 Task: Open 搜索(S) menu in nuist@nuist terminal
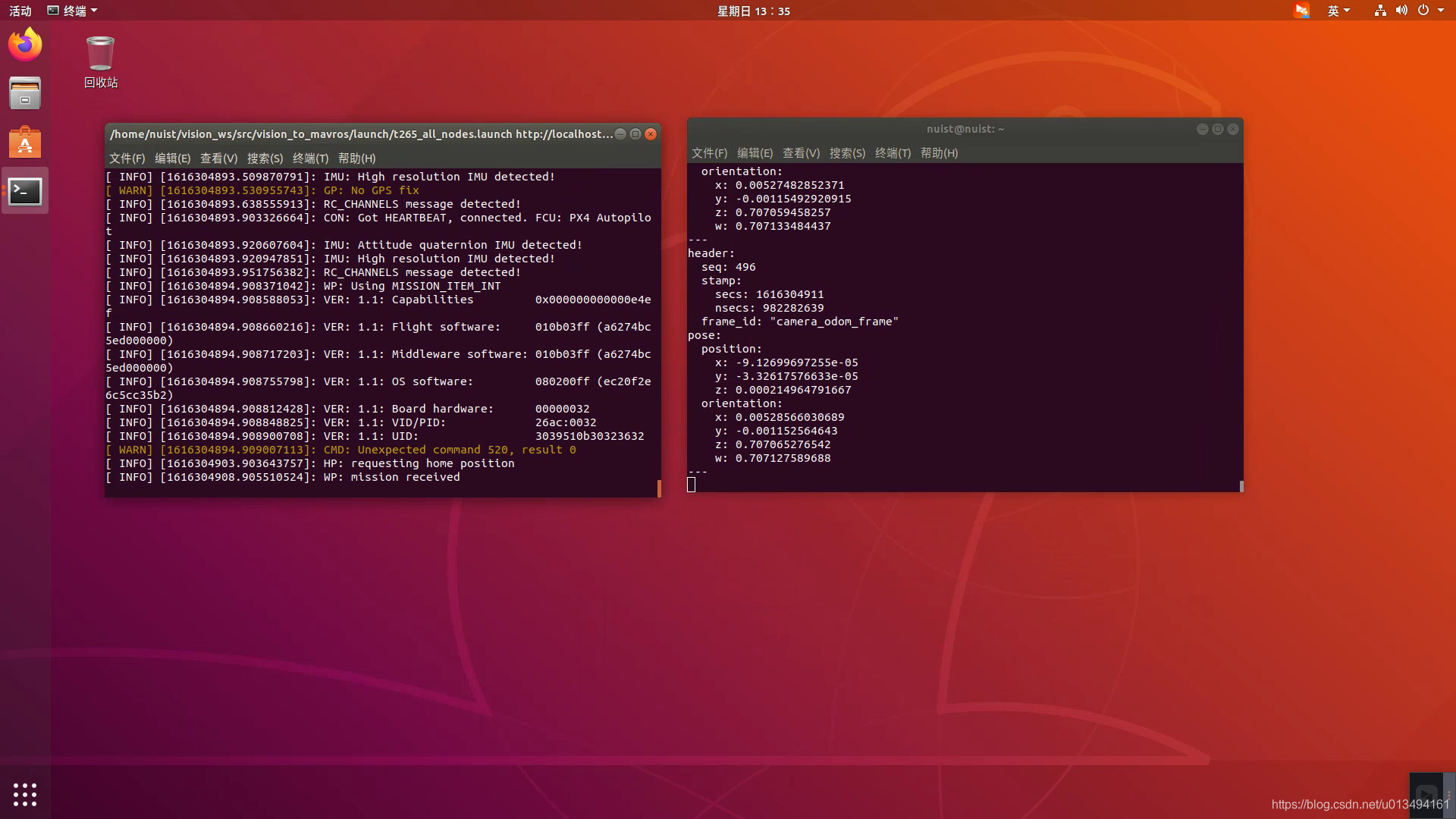point(847,152)
